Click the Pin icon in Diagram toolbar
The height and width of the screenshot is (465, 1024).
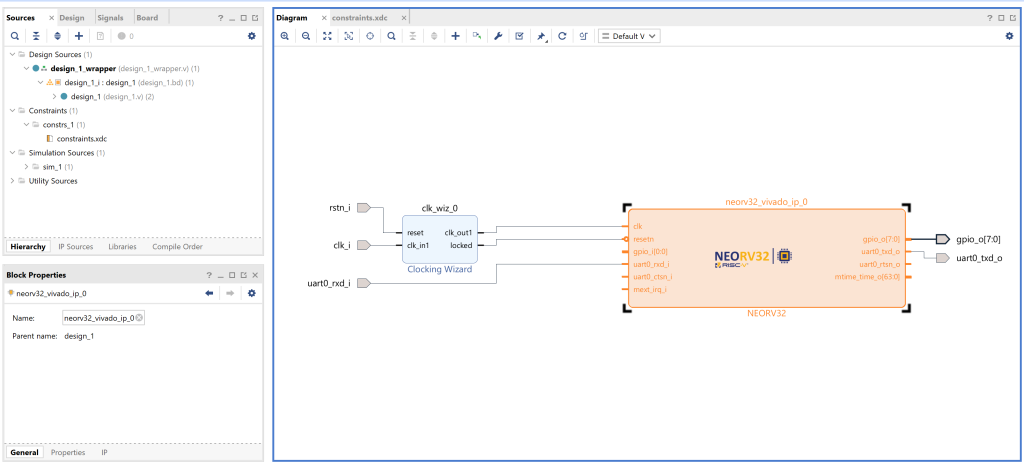coord(541,37)
